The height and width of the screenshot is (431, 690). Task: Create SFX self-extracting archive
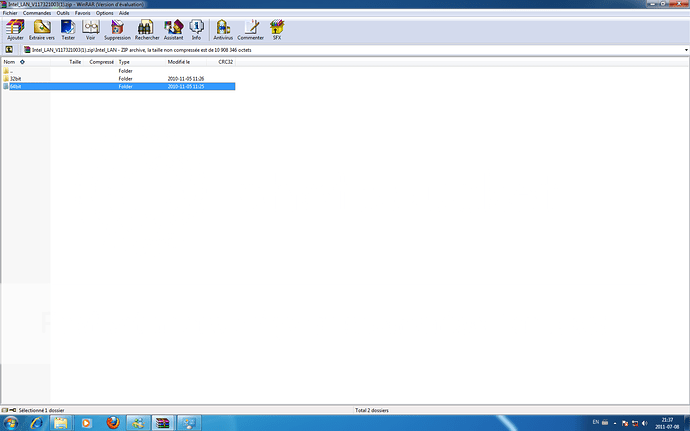click(x=277, y=29)
